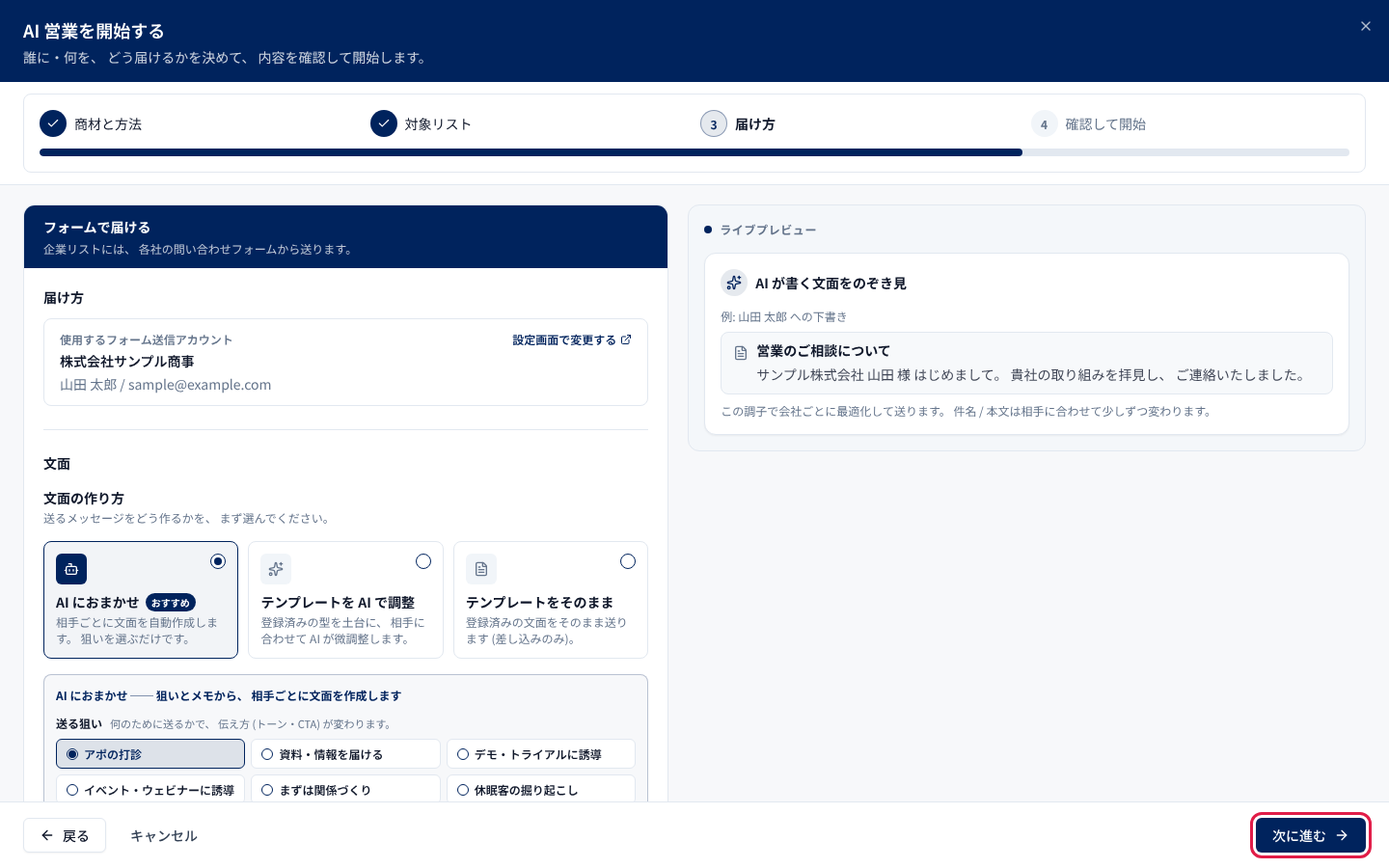Image resolution: width=1389 pixels, height=868 pixels.
Task: Select the AIにおまかせ radio button
Action: (218, 561)
